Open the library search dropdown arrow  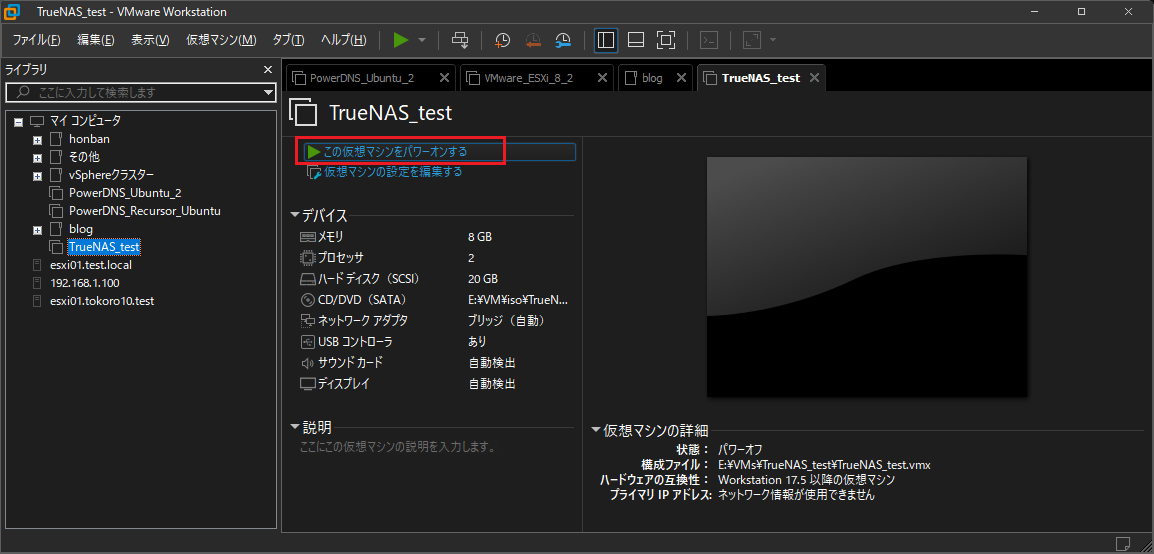point(269,93)
